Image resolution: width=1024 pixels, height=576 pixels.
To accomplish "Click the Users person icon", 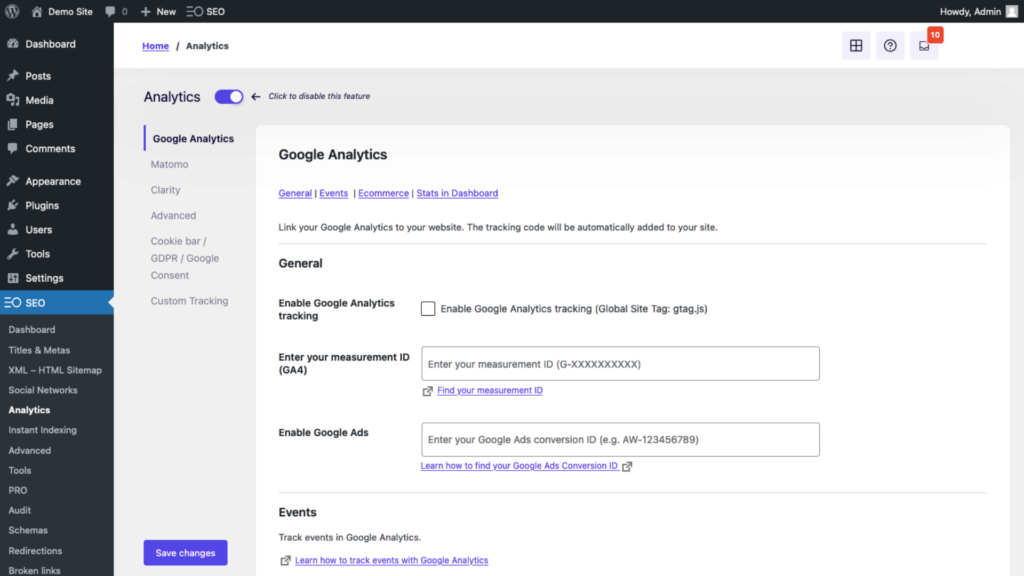I will (12, 229).
